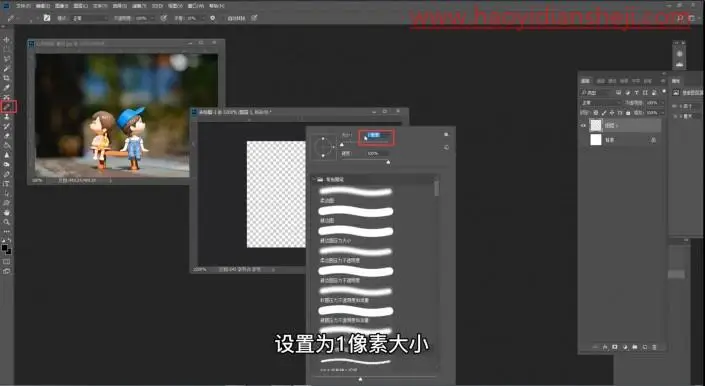This screenshot has height=386, width=705.
Task: Open the Edit Toolbar ellipsis button
Action: 6,231
